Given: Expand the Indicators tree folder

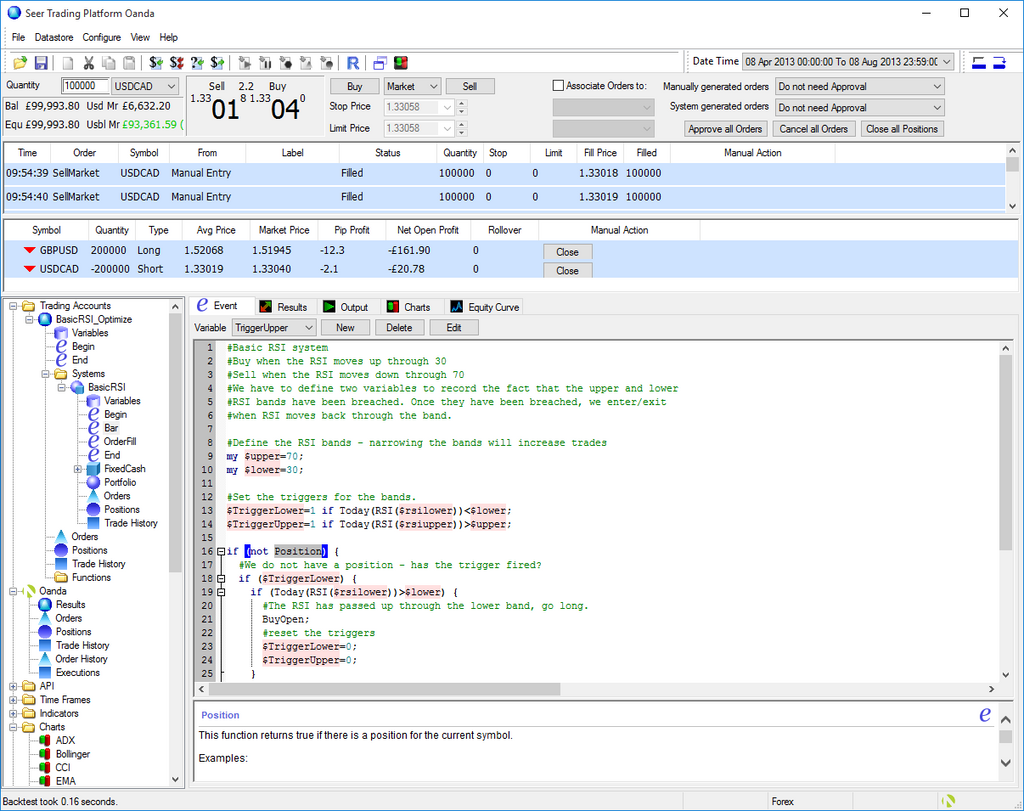Looking at the screenshot, I should pyautogui.click(x=13, y=714).
